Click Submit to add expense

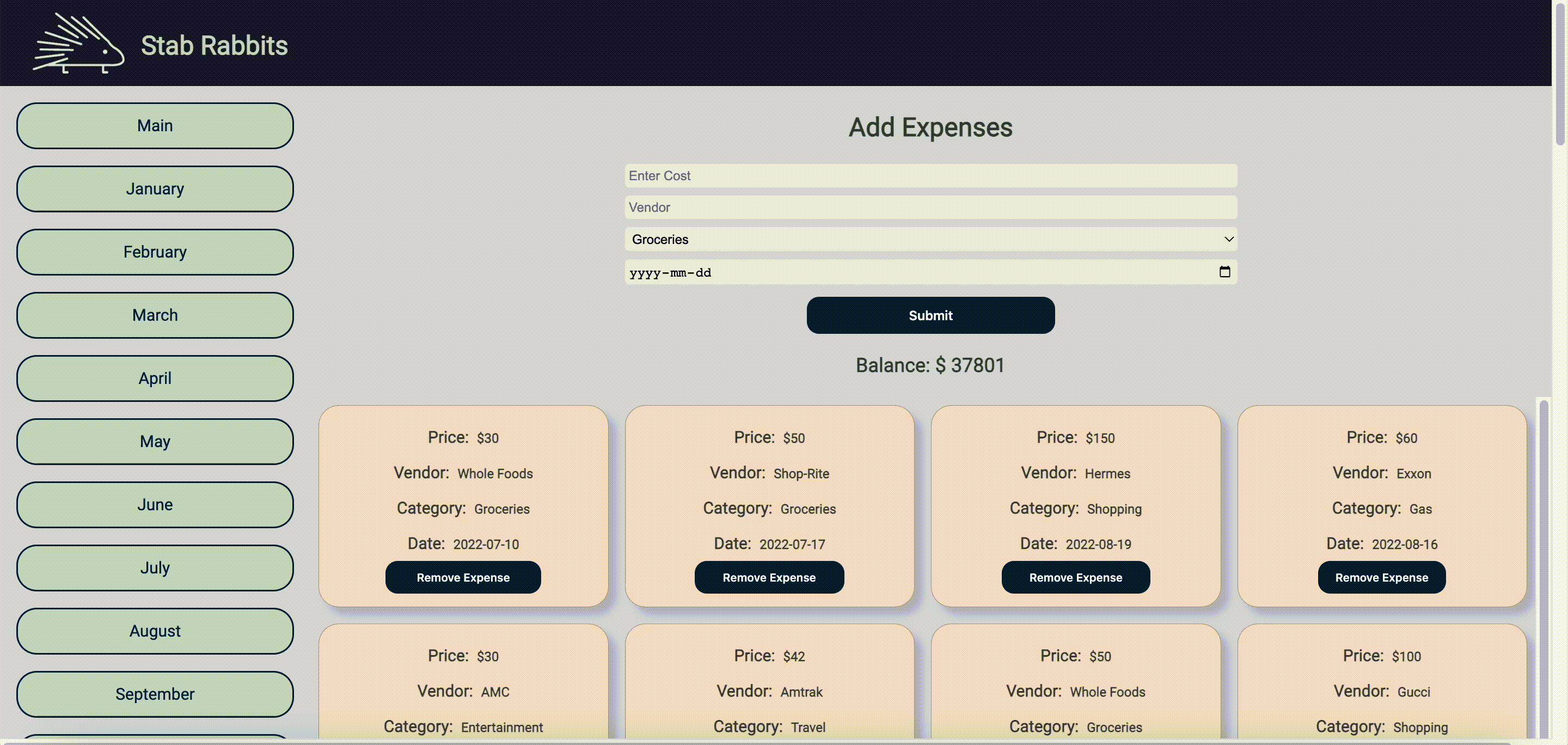[x=931, y=315]
